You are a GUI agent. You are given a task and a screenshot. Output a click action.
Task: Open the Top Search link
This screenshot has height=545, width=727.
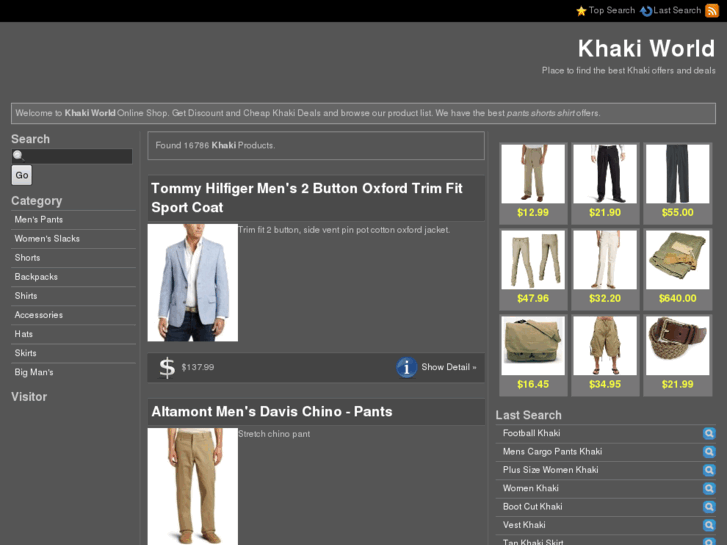[x=612, y=10]
